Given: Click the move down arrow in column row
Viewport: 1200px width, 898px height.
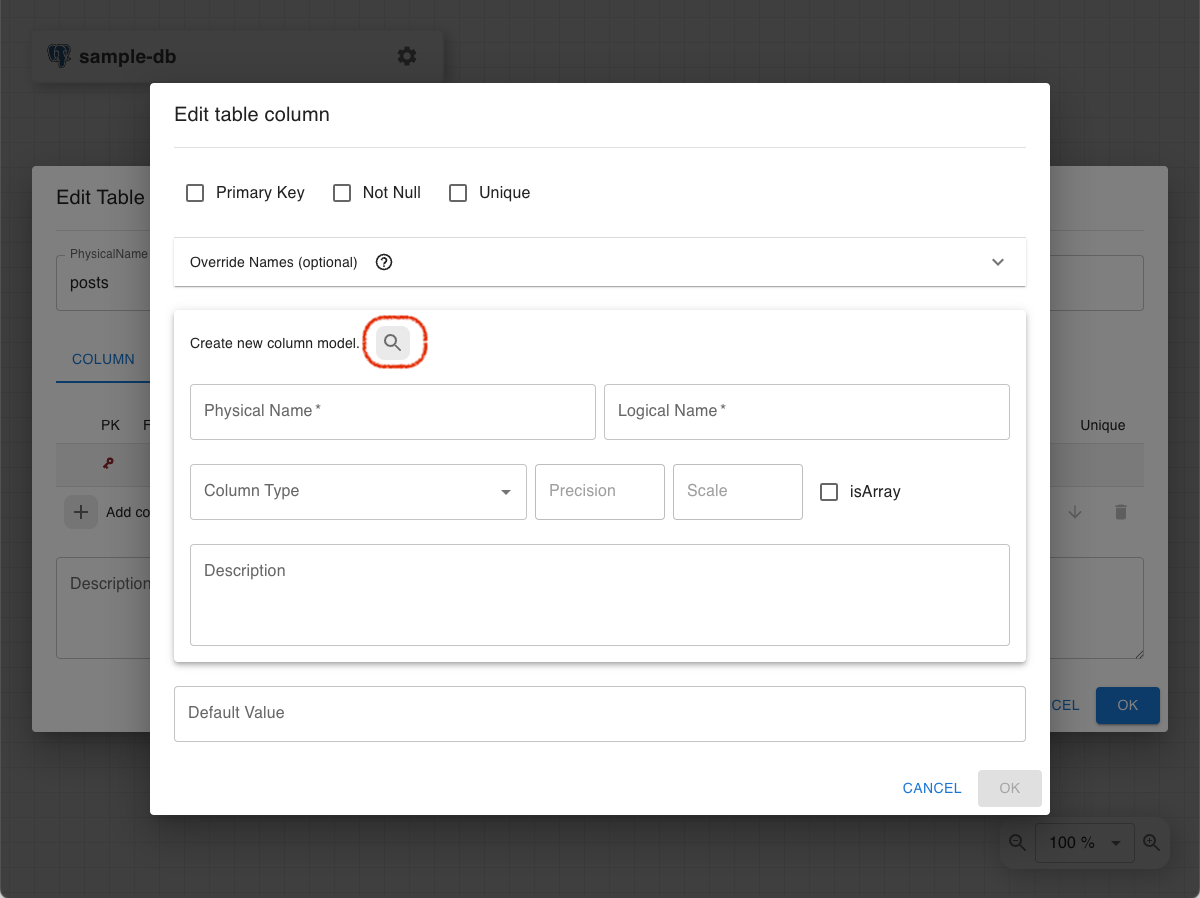Looking at the screenshot, I should click(x=1075, y=511).
